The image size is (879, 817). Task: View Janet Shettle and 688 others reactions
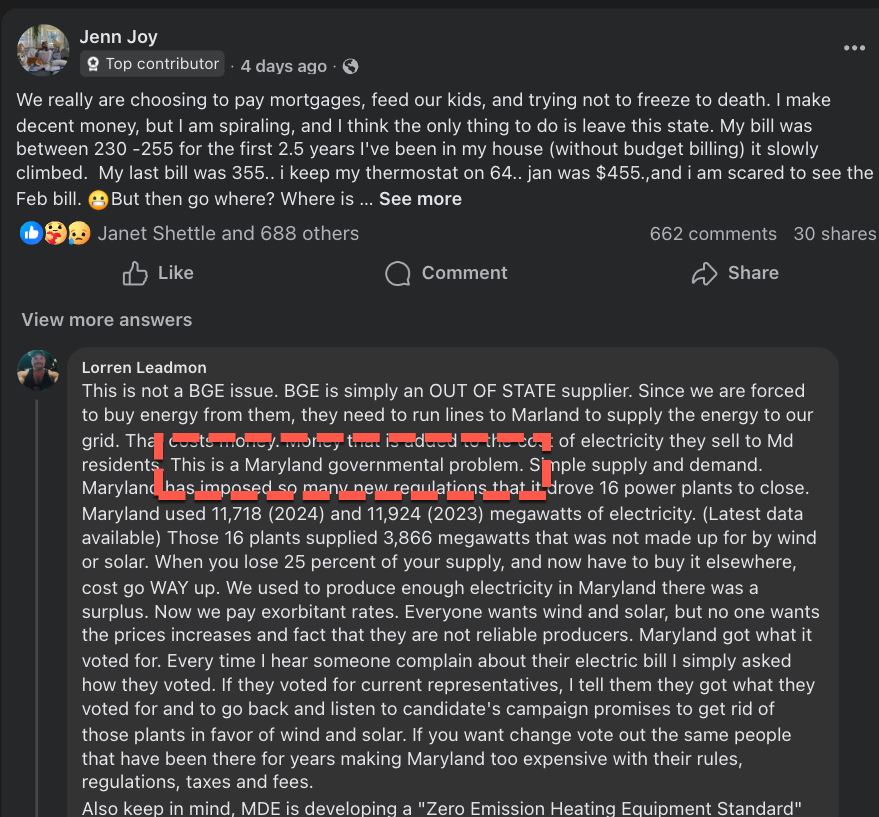point(228,234)
